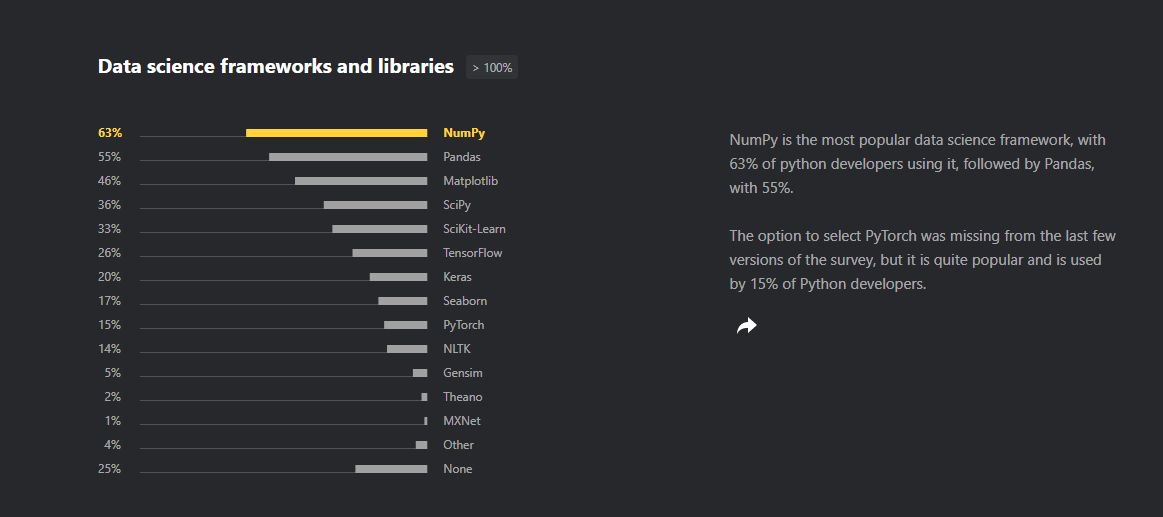Click the 'Data science frameworks and libraries' heading
1163x517 pixels.
click(x=276, y=67)
